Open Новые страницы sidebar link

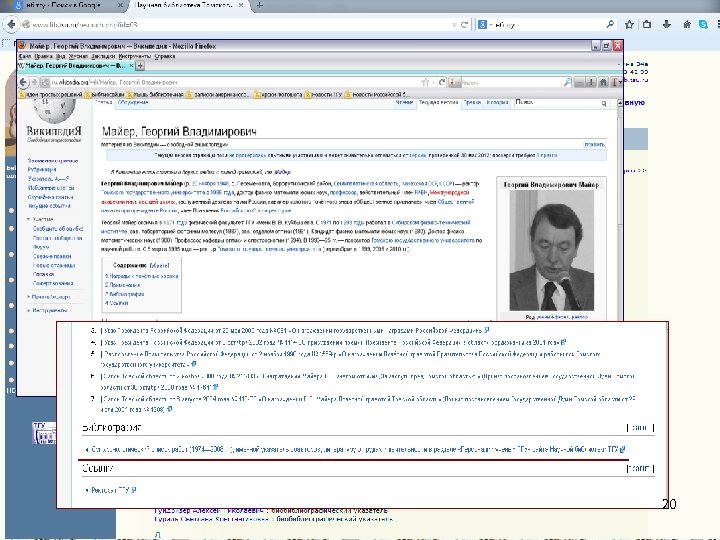click(54, 265)
